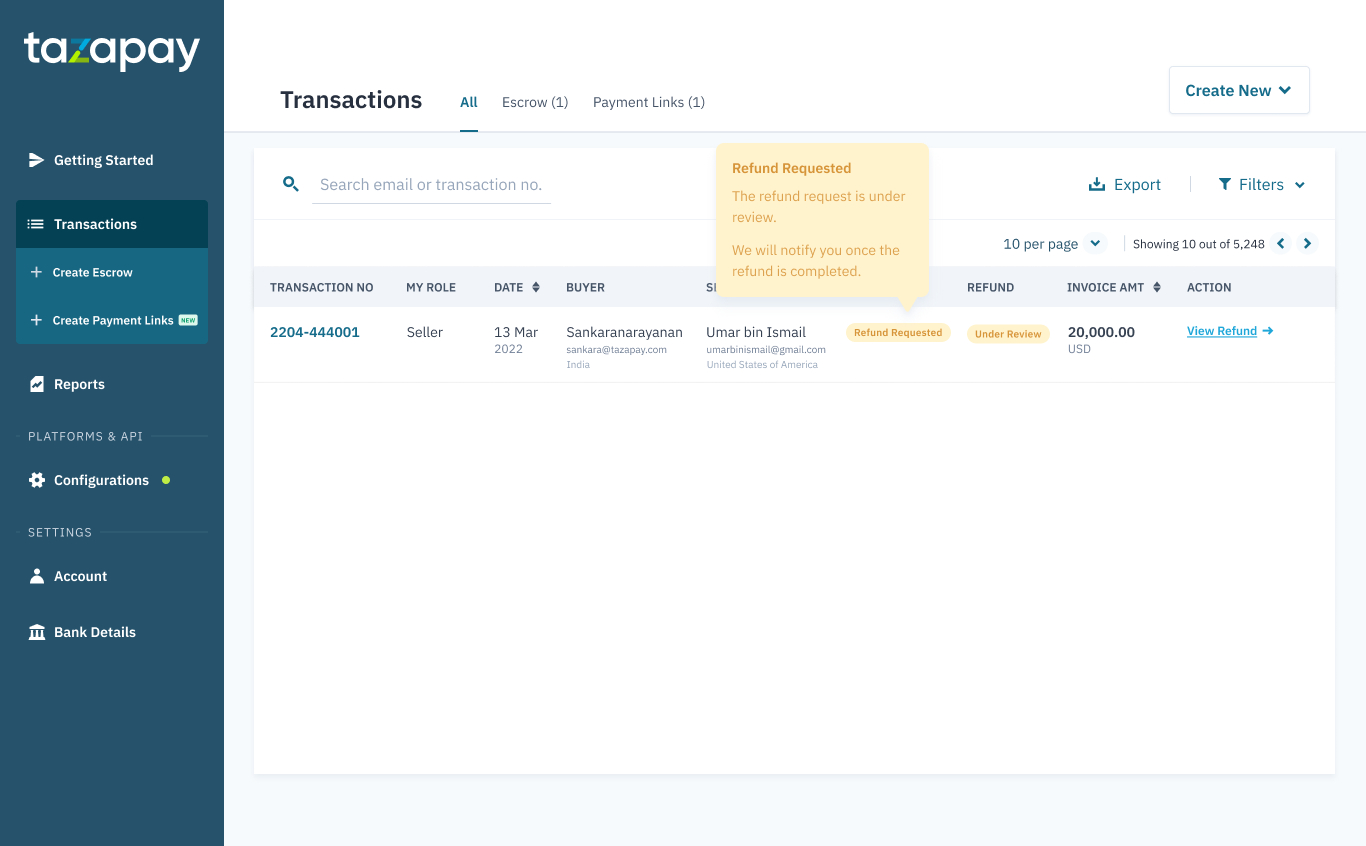1366x846 pixels.
Task: Click Create Payment Links in sidebar
Action: click(x=112, y=320)
